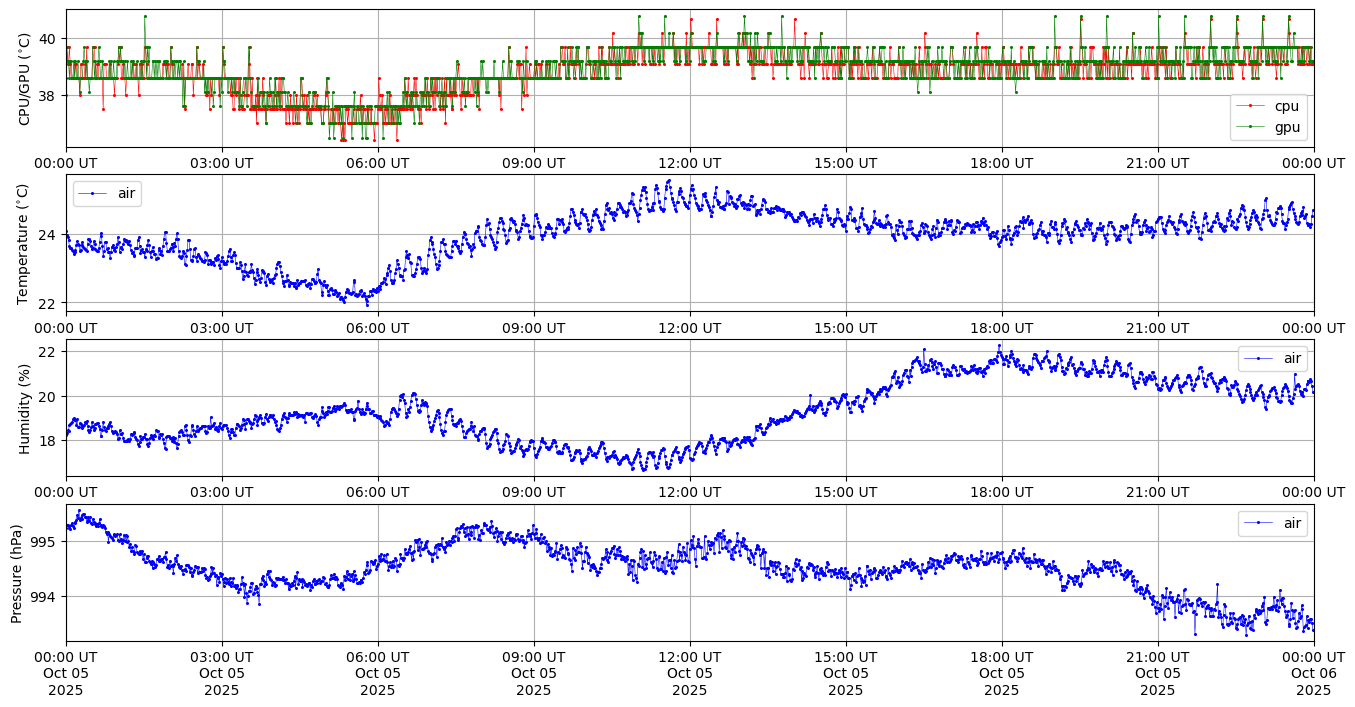Image resolution: width=1355 pixels, height=707 pixels.
Task: Select the air legend in the Pressure plot
Action: pos(1292,523)
